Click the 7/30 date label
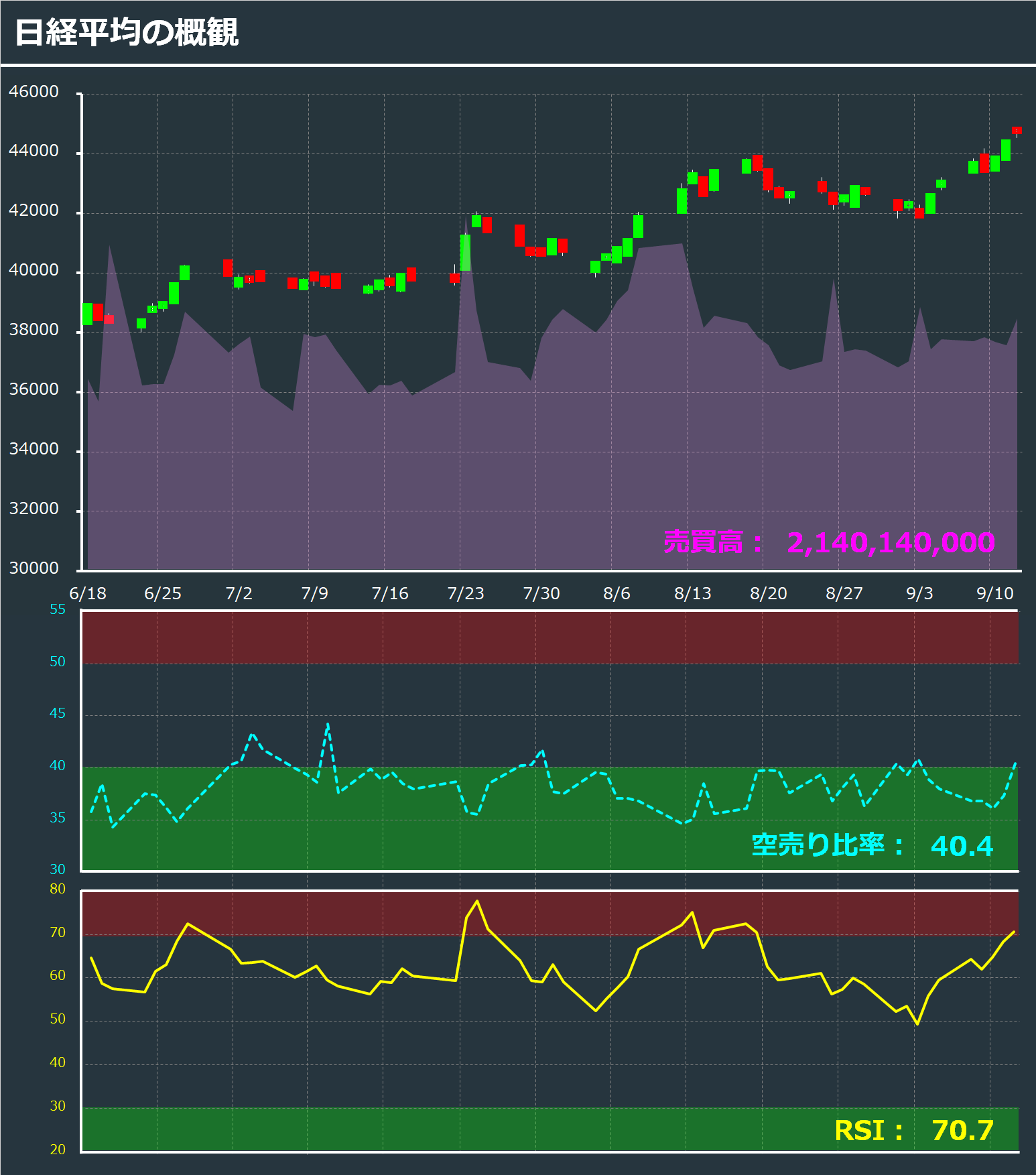The height and width of the screenshot is (1175, 1036). pos(541,594)
